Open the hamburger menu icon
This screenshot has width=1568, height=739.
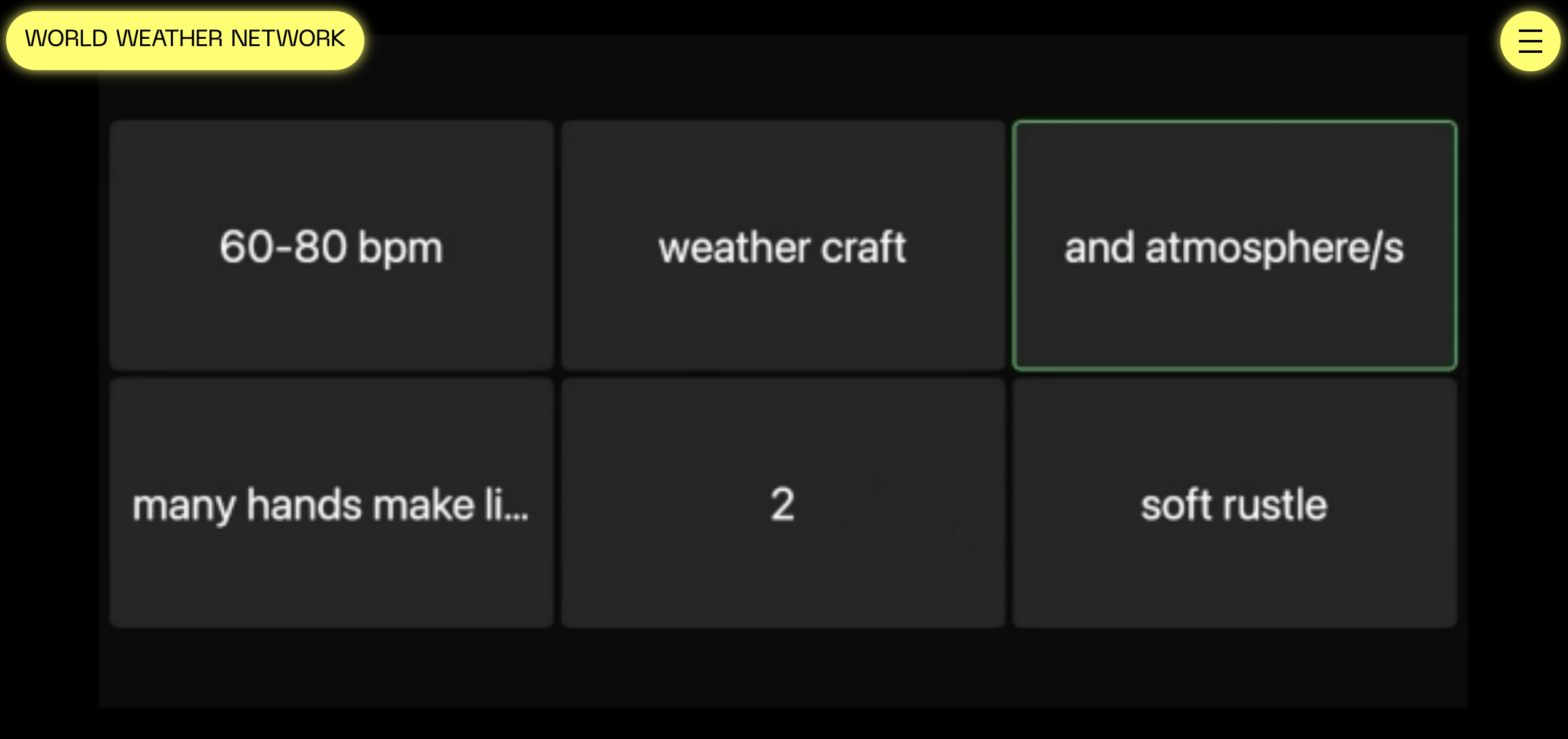pos(1530,41)
